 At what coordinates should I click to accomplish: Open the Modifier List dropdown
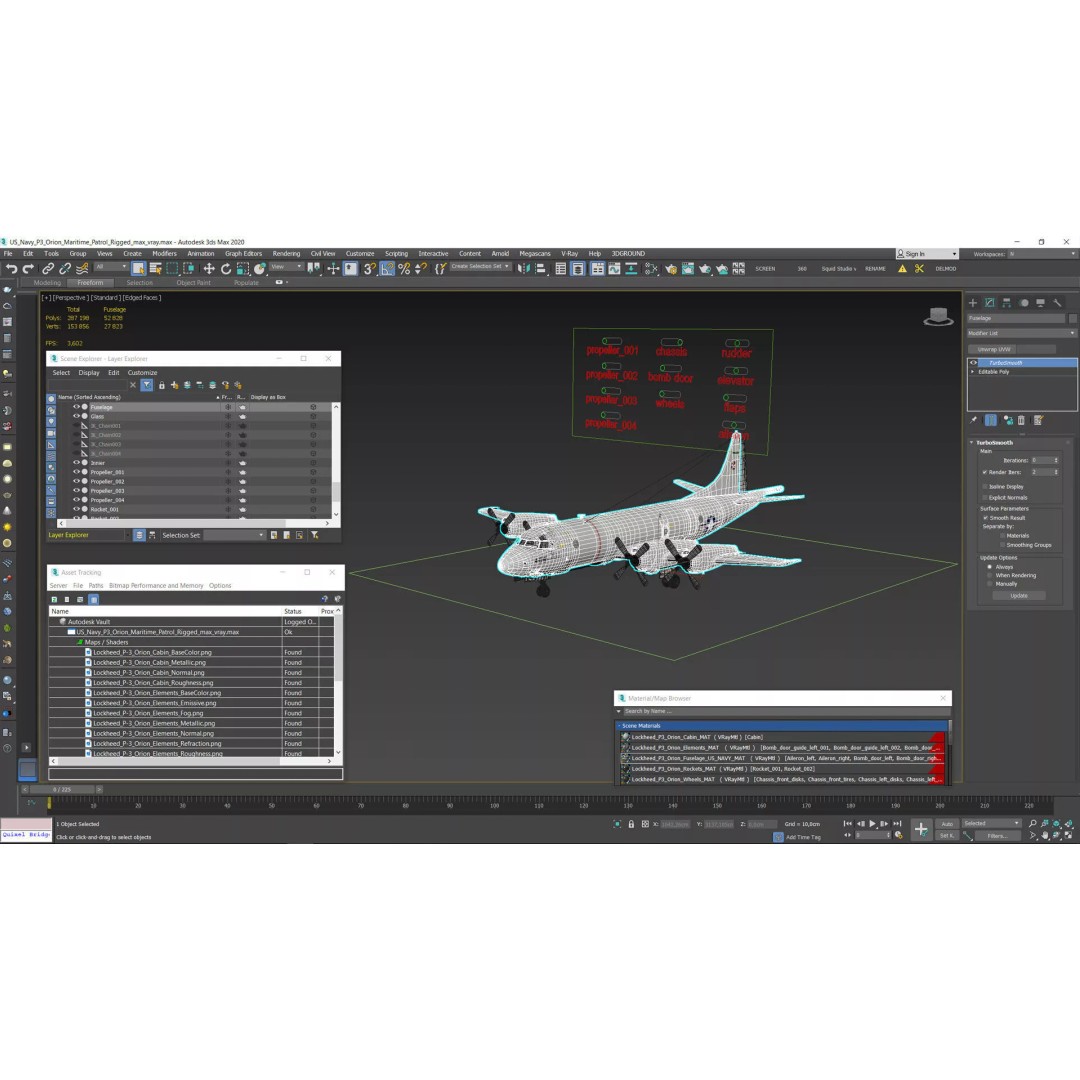(x=1021, y=333)
